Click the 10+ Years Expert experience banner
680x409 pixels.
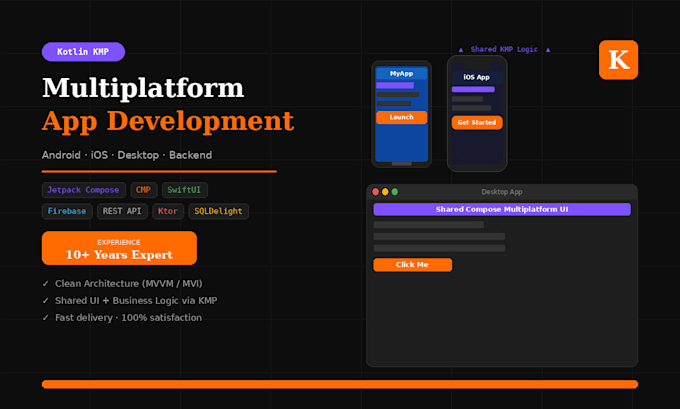pyautogui.click(x=119, y=248)
